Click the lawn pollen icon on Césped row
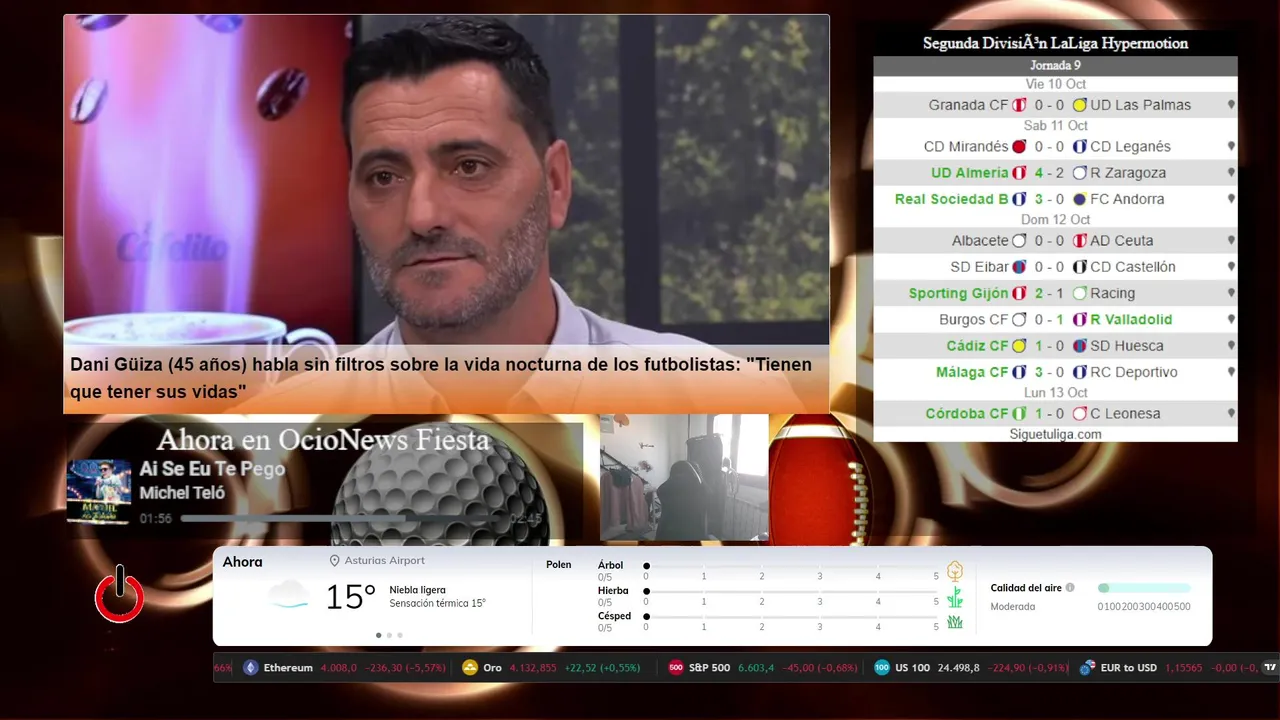The image size is (1280, 720). click(x=955, y=622)
